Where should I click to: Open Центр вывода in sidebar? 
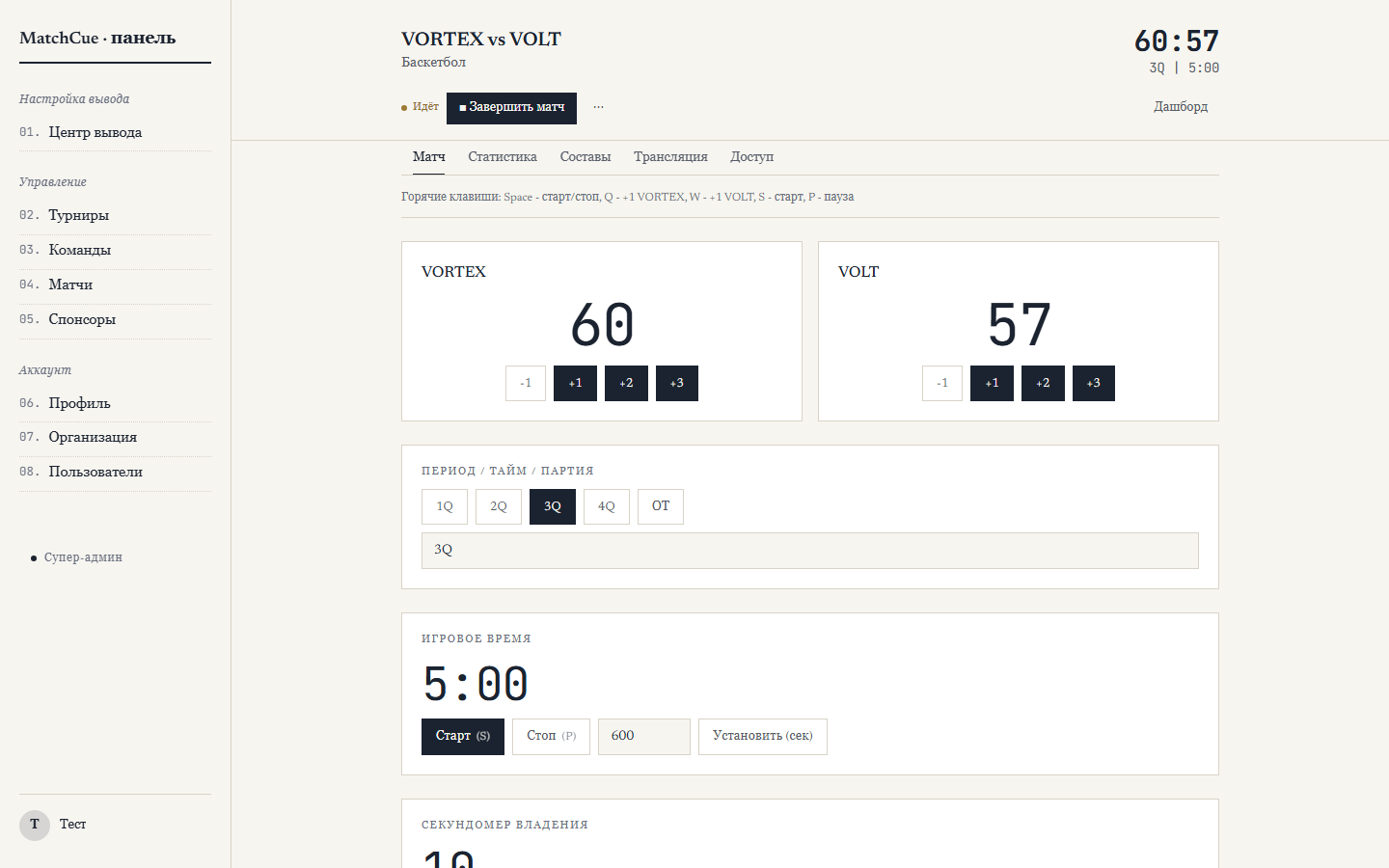[x=115, y=133]
